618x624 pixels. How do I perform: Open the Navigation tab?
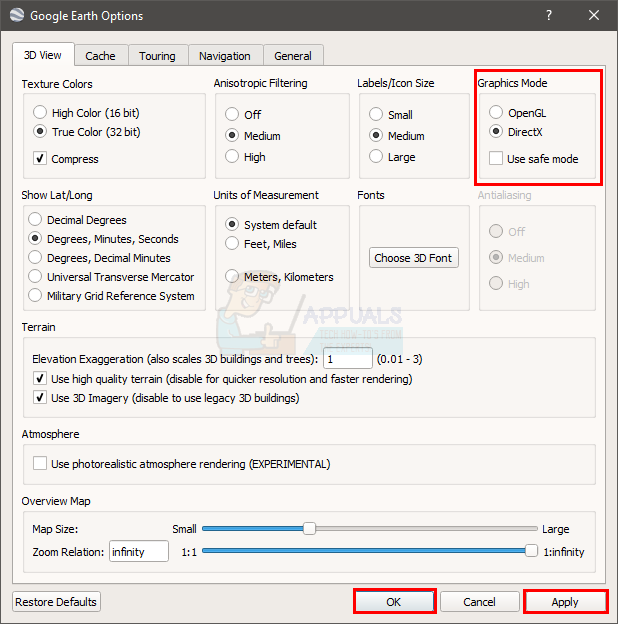point(225,56)
